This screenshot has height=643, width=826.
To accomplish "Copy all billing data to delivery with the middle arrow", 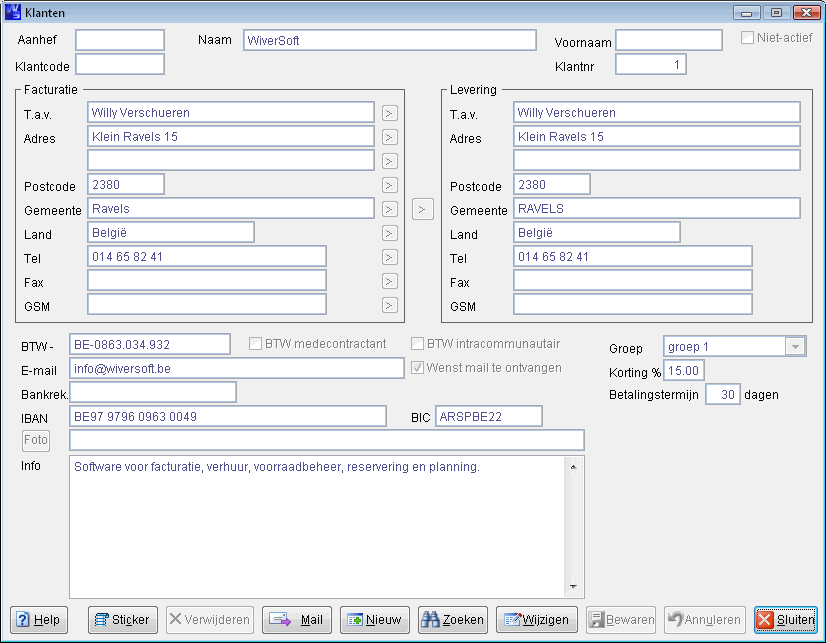I will coord(423,209).
